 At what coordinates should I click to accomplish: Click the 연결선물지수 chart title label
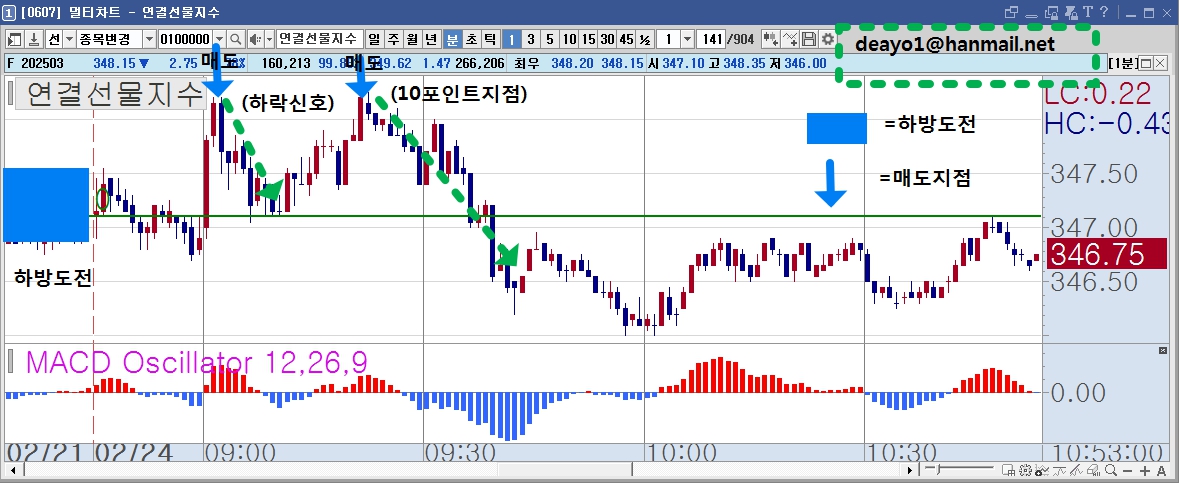pyautogui.click(x=110, y=94)
